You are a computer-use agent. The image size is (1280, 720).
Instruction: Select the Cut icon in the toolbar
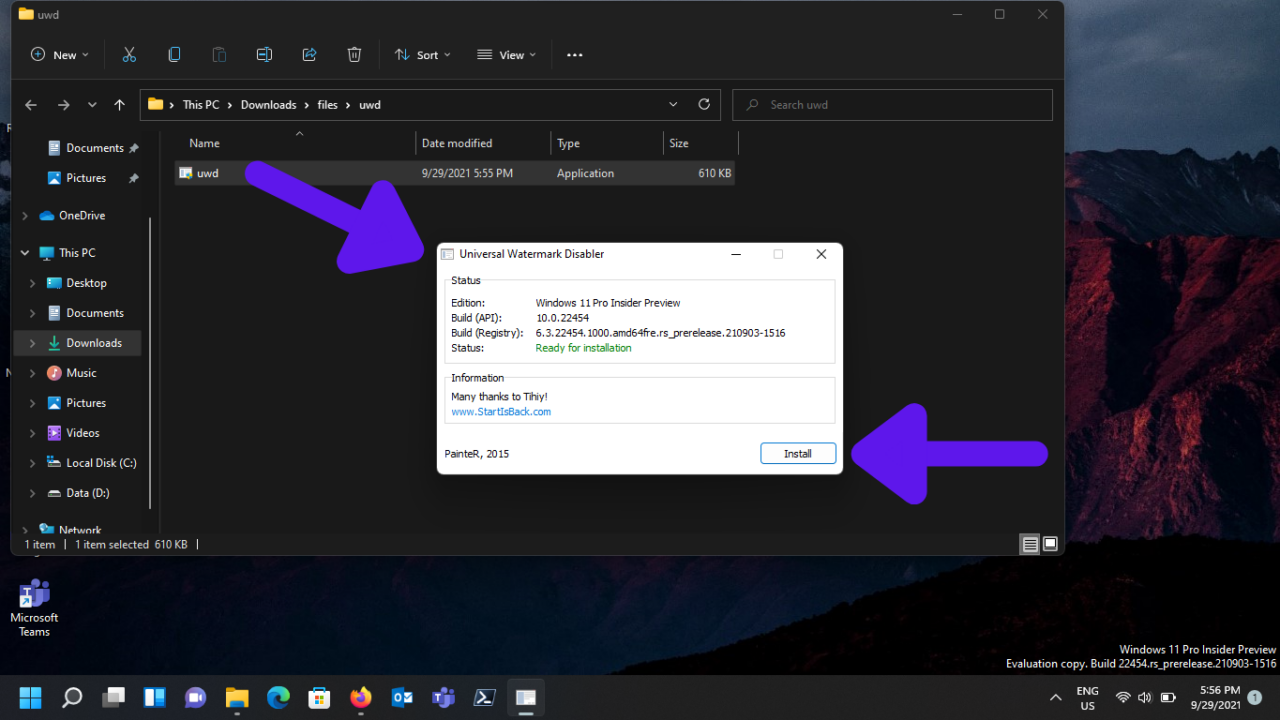(x=129, y=54)
